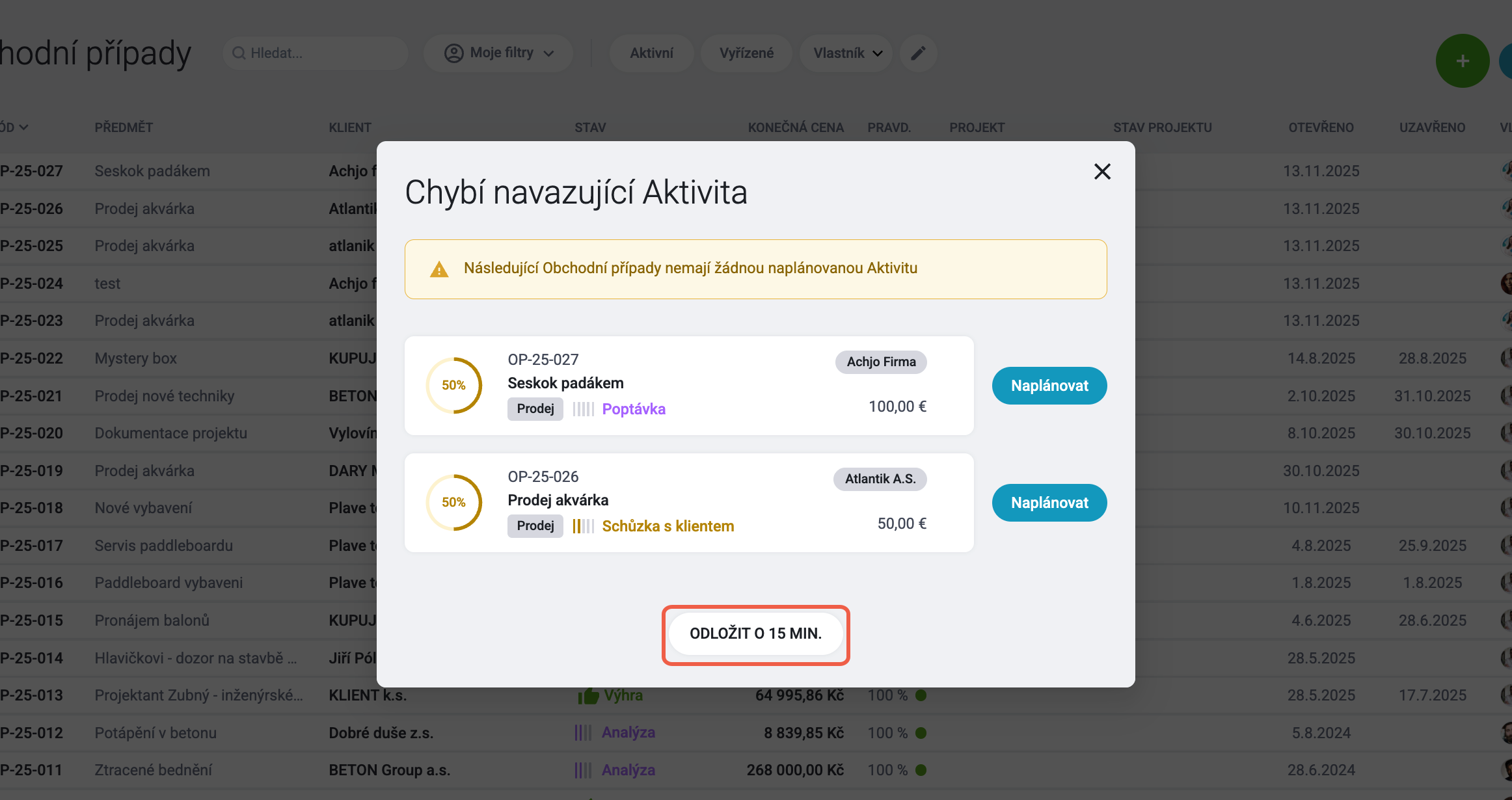Click Analýza status in Potápění v betonu row
This screenshot has height=800, width=1512.
628,733
